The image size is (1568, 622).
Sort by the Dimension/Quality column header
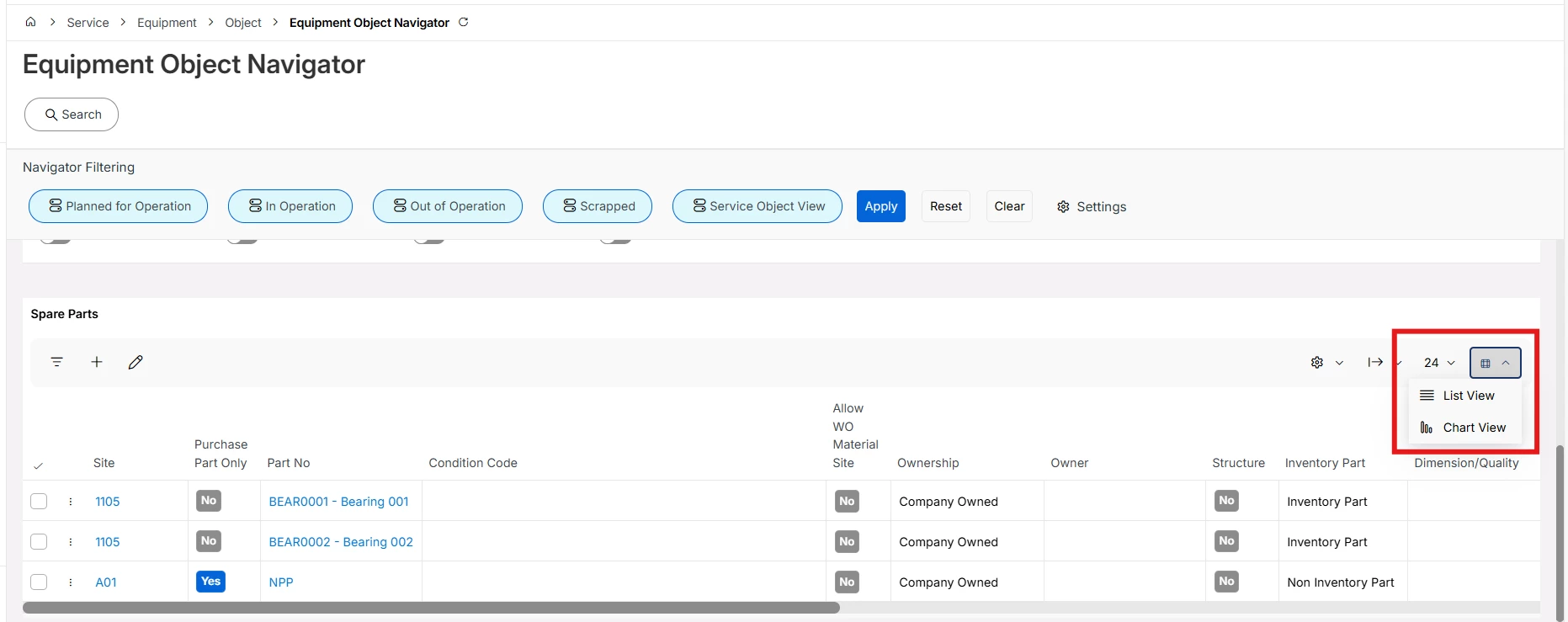[x=1467, y=463]
